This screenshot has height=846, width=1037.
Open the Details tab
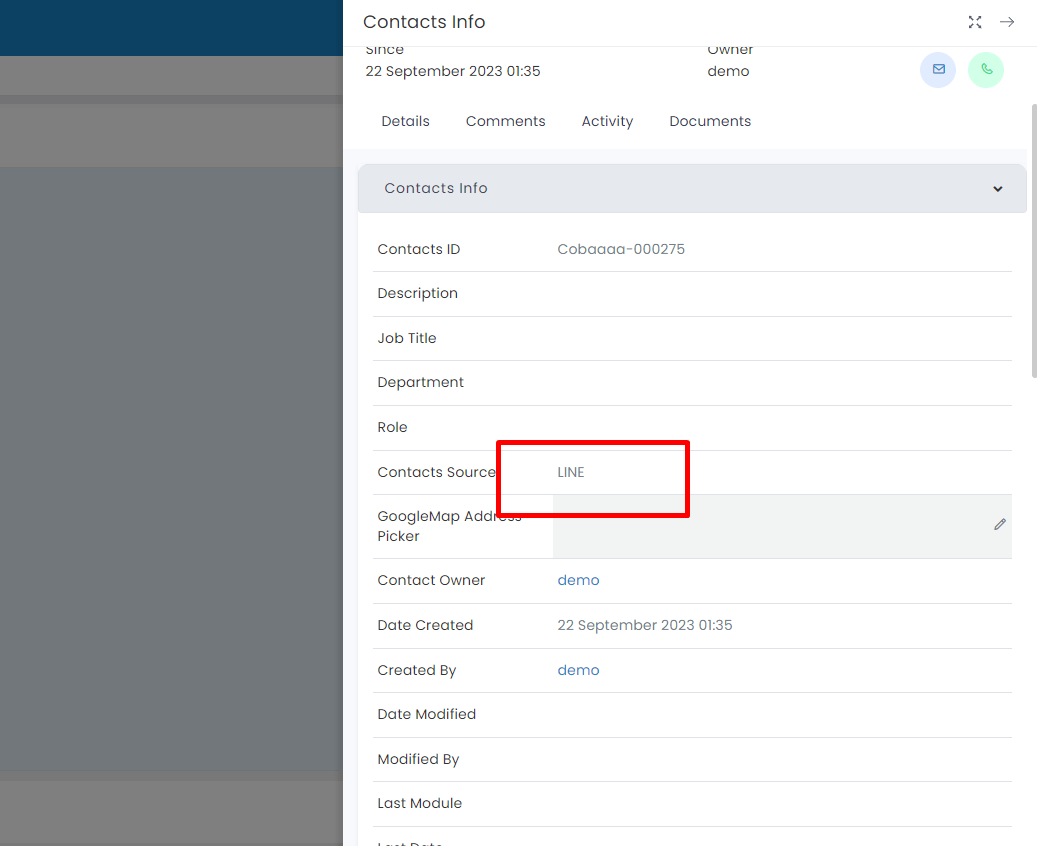tap(405, 121)
